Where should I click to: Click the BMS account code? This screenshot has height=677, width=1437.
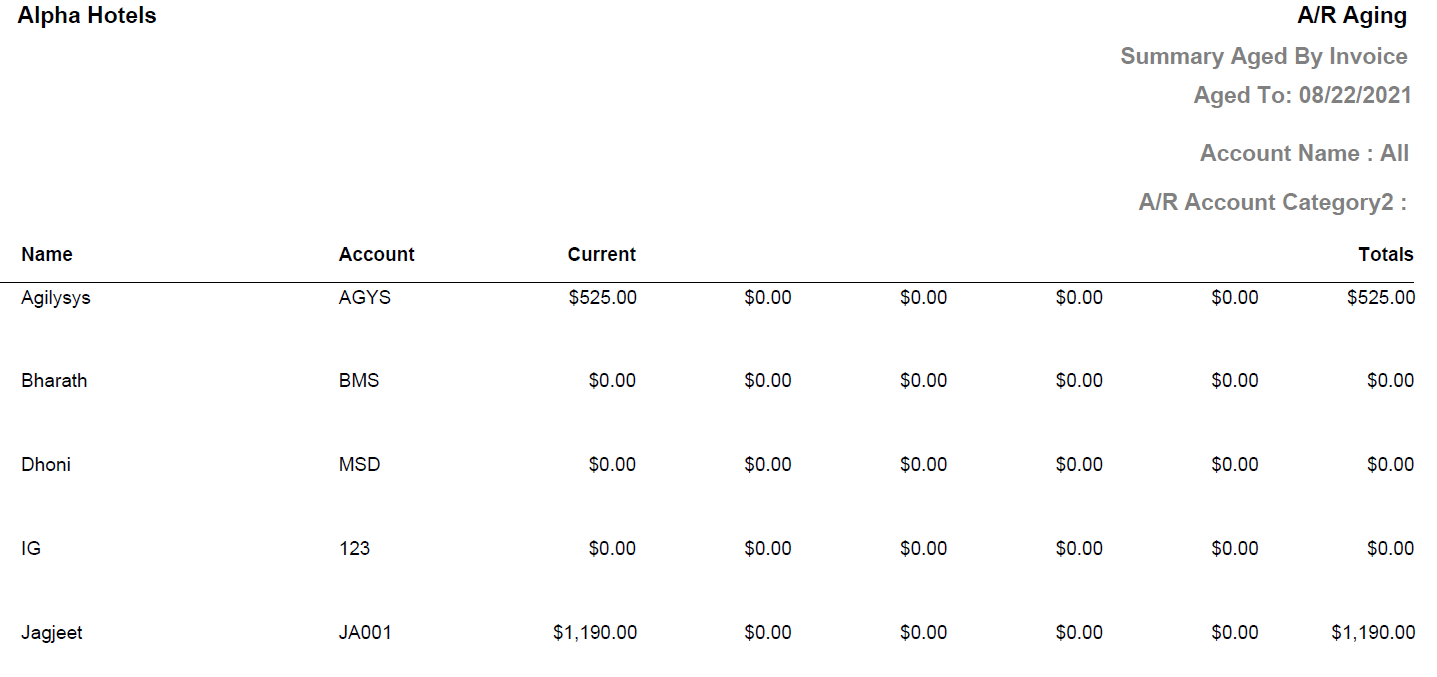[x=359, y=380]
